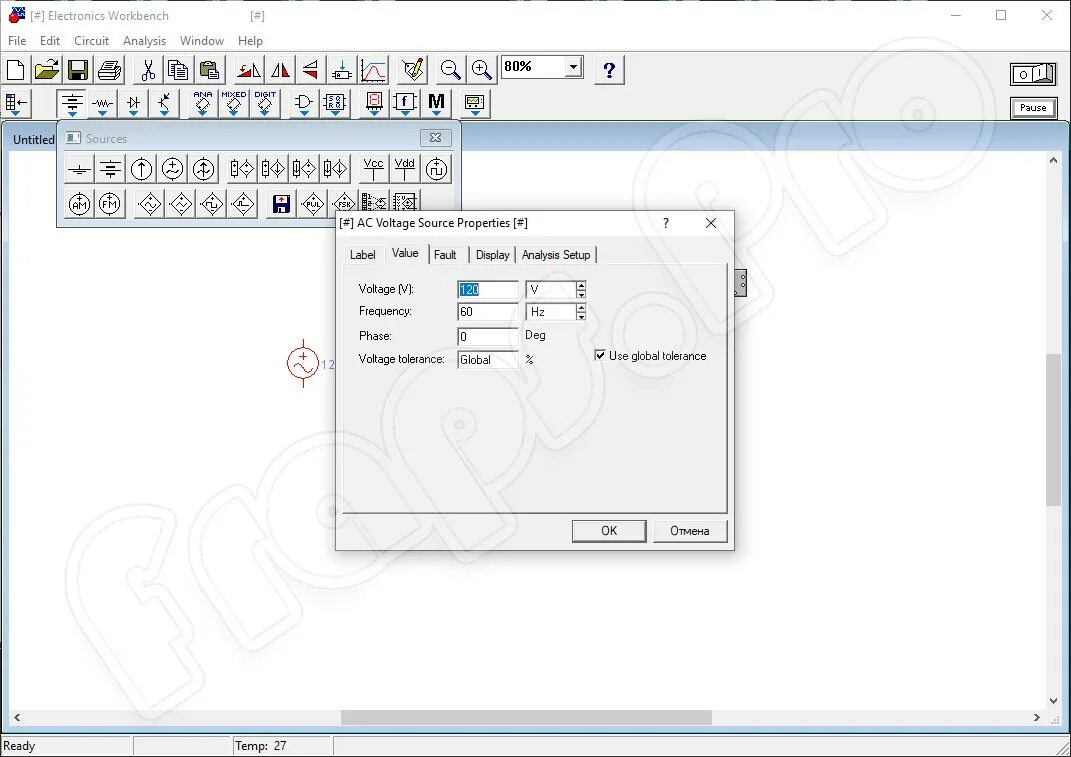
Task: Click the Rotate component icon
Action: pos(249,70)
